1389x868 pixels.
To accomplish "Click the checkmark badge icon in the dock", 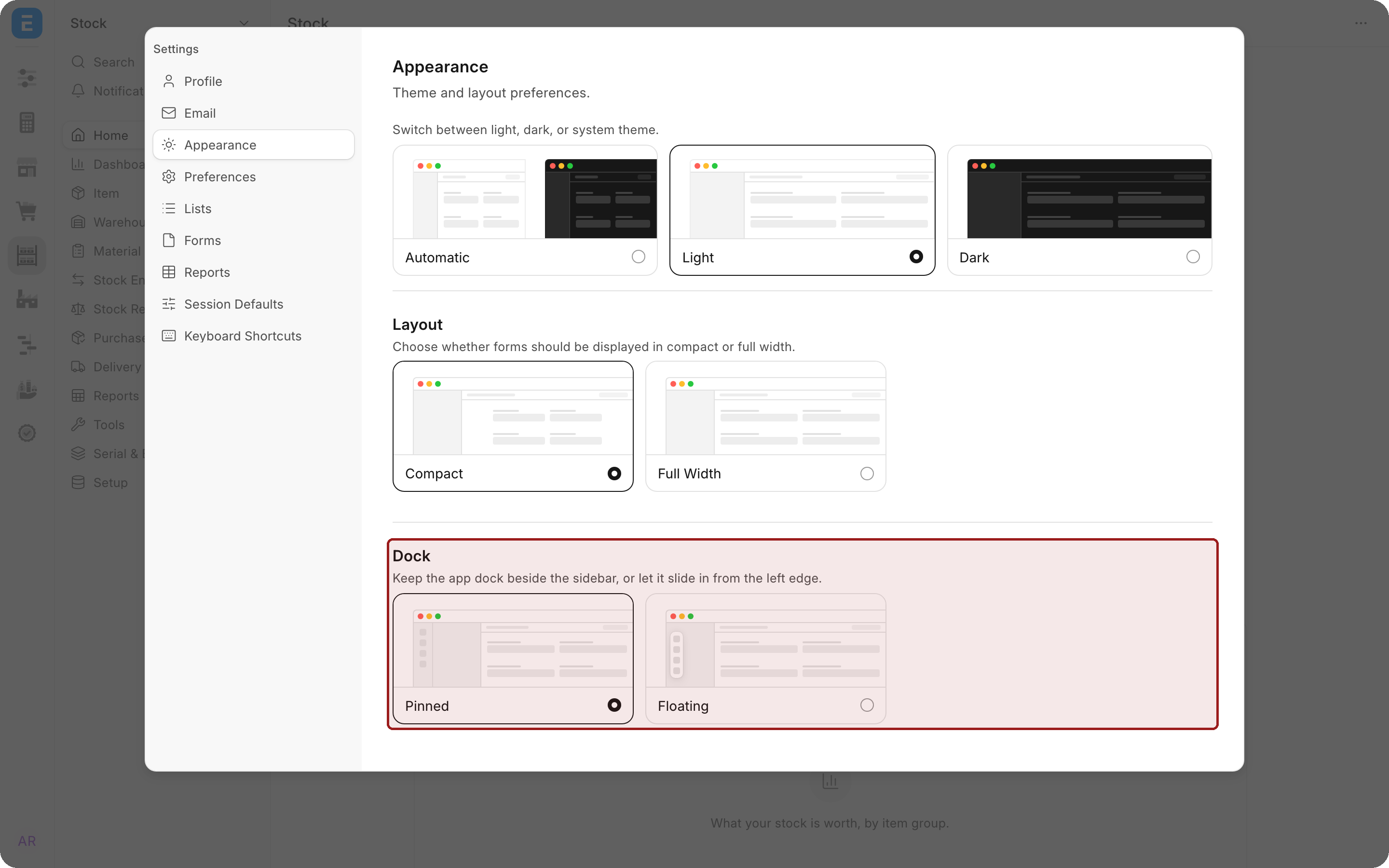I will (27, 433).
